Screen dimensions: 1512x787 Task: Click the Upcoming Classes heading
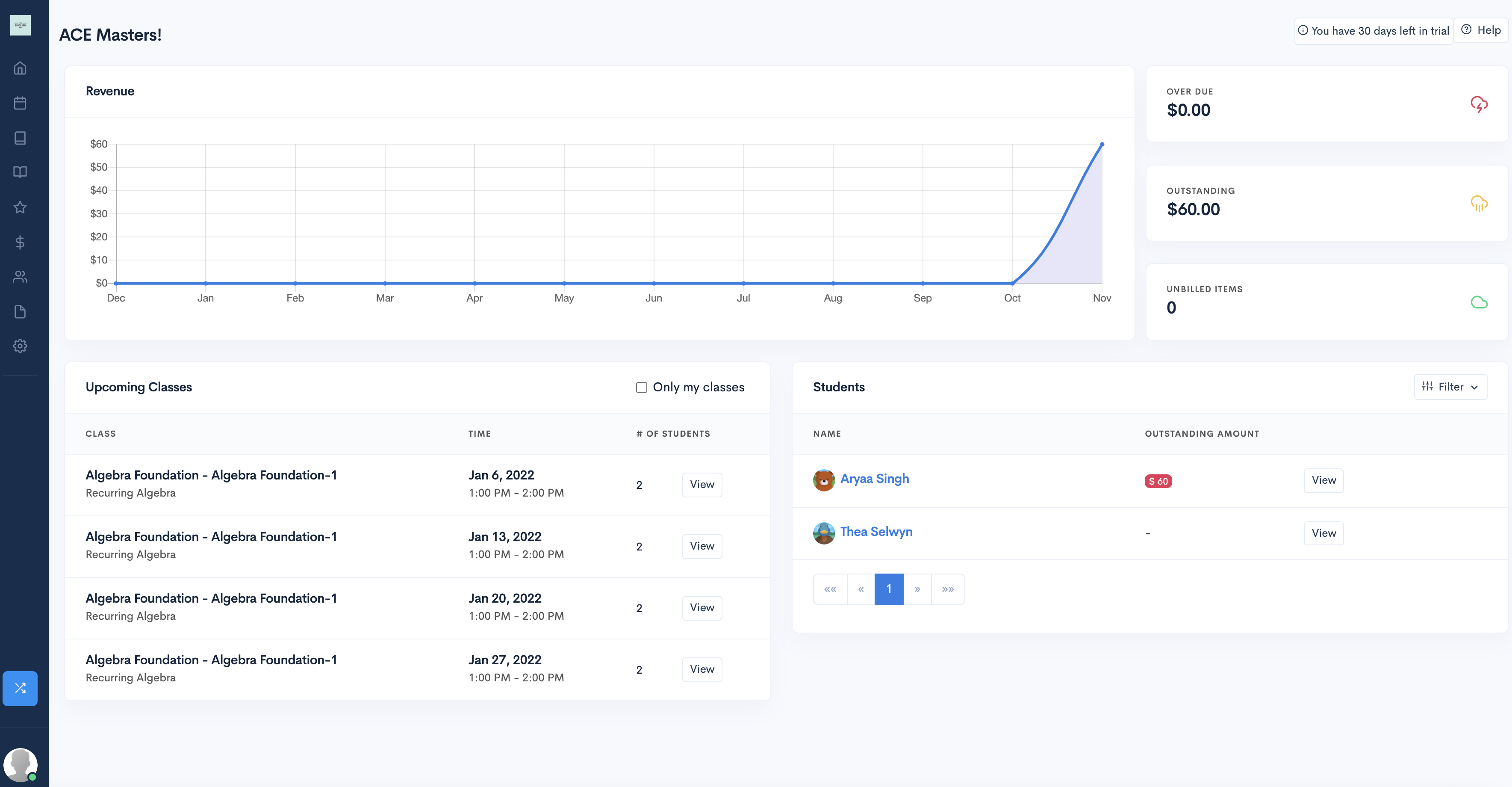tap(139, 387)
